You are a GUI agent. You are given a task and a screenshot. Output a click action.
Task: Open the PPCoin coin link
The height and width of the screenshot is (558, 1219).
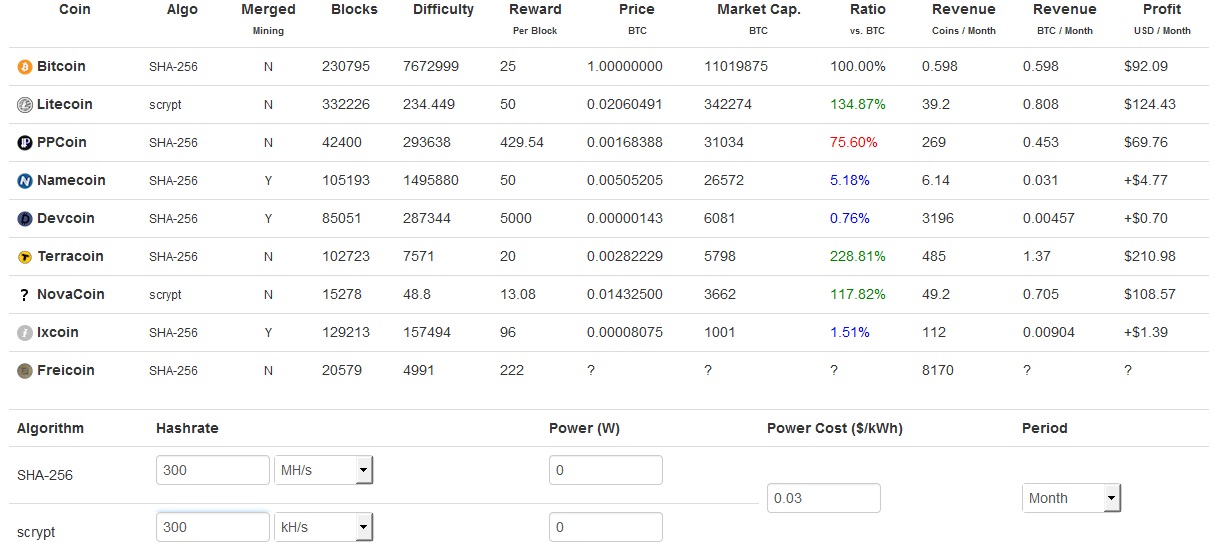[62, 142]
